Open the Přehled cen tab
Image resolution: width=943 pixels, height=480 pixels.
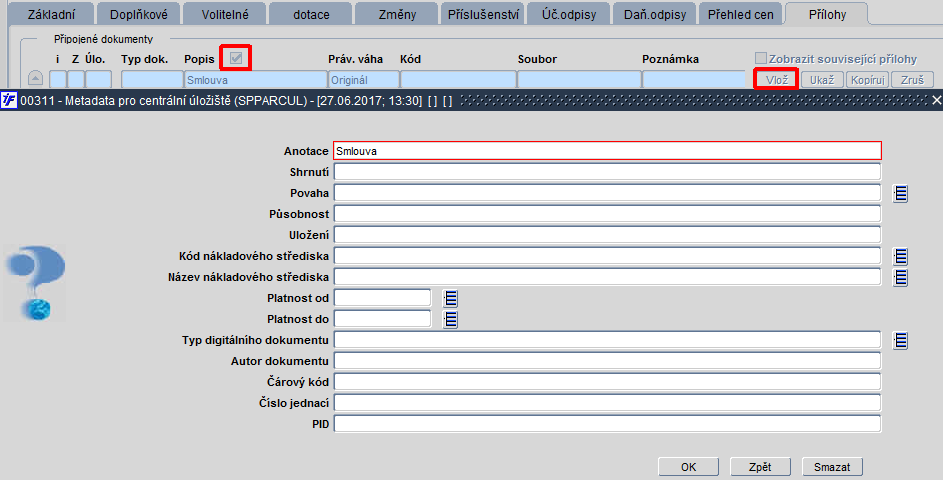(x=741, y=14)
